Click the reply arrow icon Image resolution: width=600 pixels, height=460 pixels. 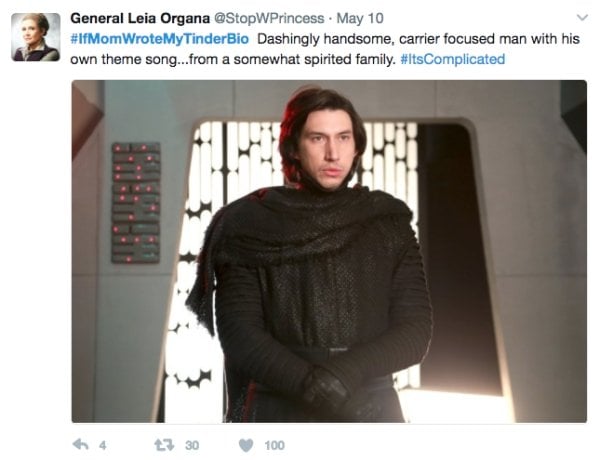(81, 445)
